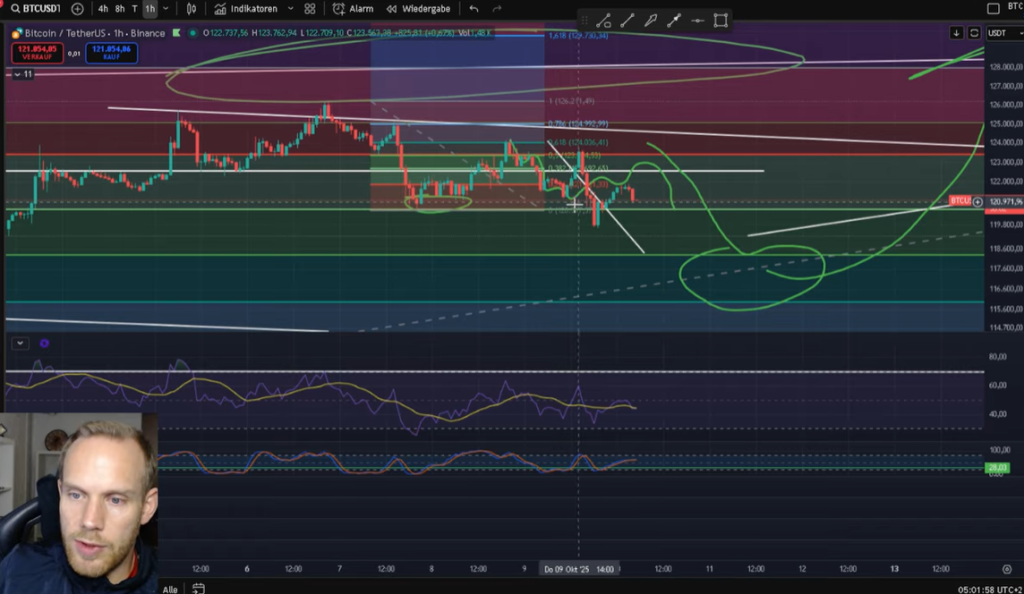The width and height of the screenshot is (1024, 594).
Task: Expand the indicator favorites dropdown arrow
Action: click(289, 8)
